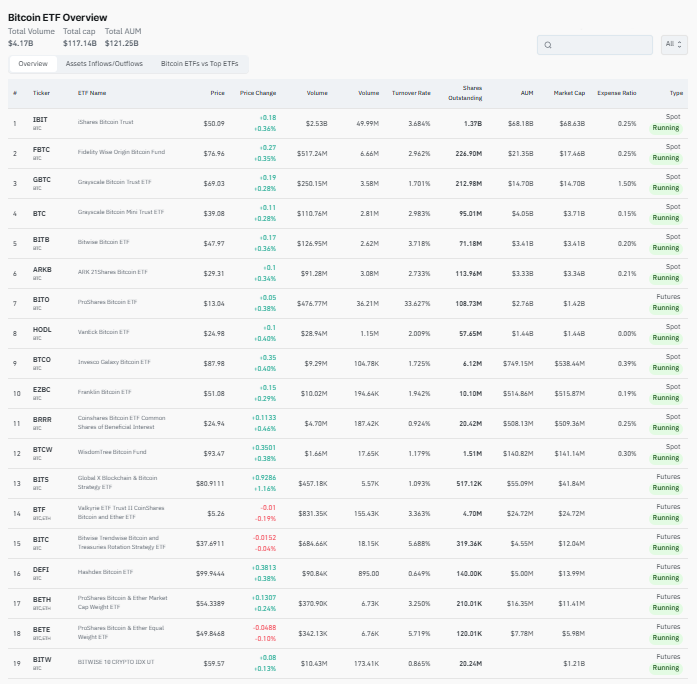
Task: Click BITS price $80.9111
Action: 210,484
